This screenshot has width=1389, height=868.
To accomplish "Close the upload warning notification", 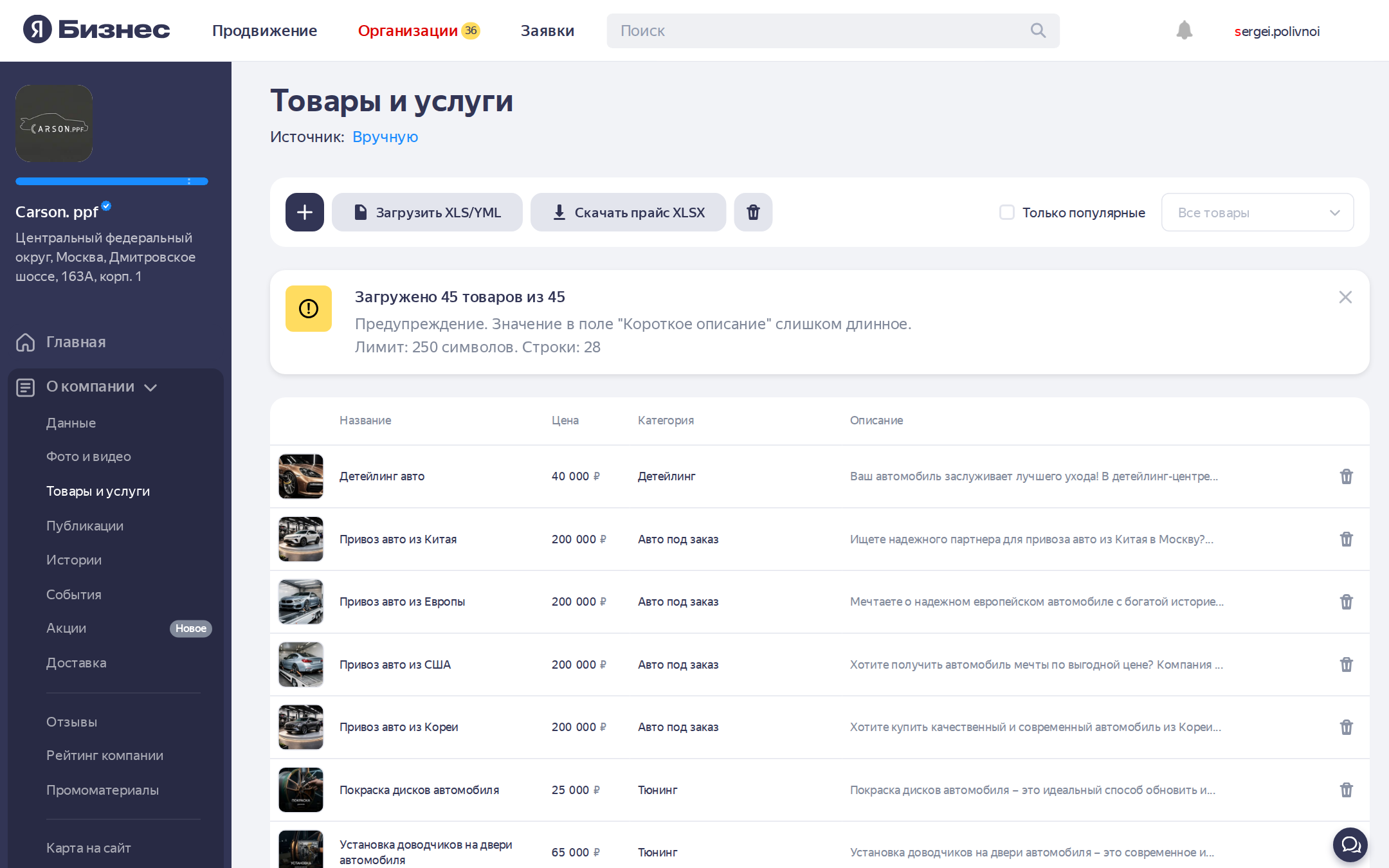I will click(x=1345, y=297).
